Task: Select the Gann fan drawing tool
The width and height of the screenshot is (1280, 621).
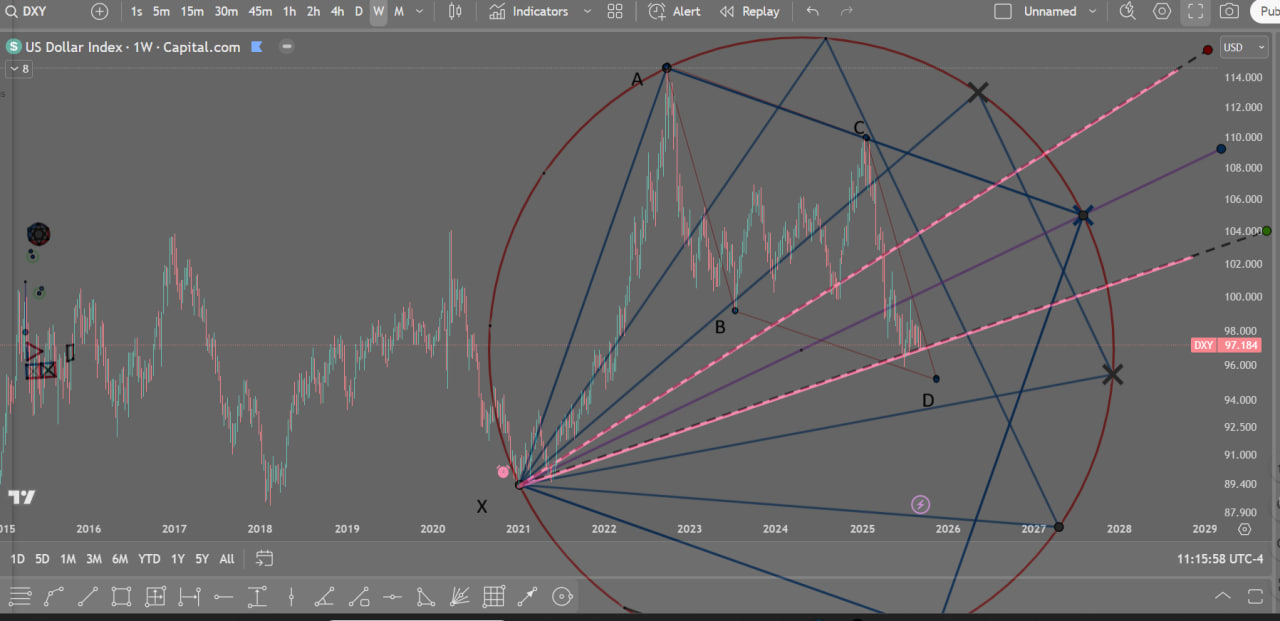Action: click(459, 597)
